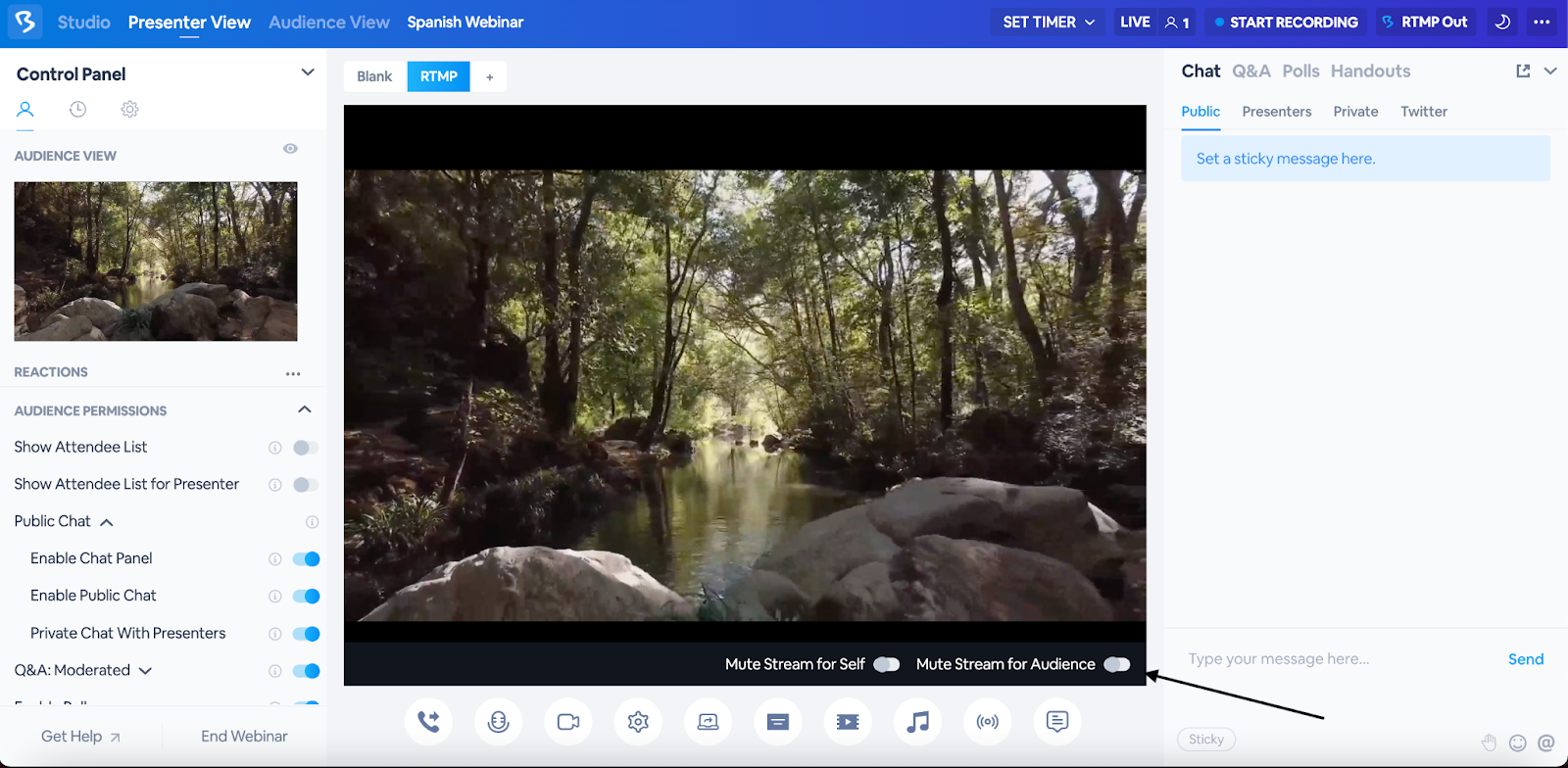Open the SET TIMER dropdown
The height and width of the screenshot is (768, 1568).
point(1049,22)
